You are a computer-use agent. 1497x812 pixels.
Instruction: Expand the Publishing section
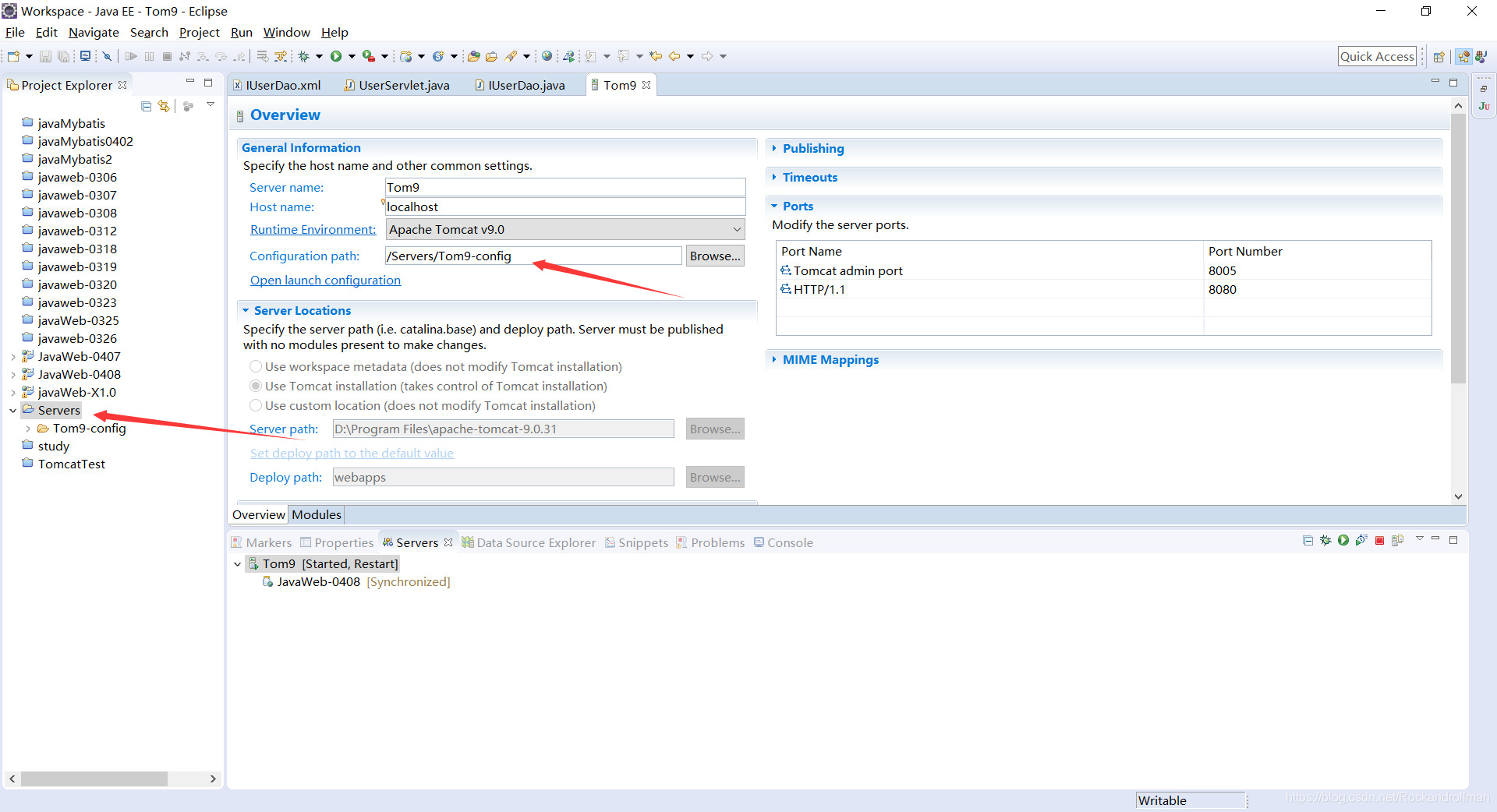pyautogui.click(x=774, y=148)
